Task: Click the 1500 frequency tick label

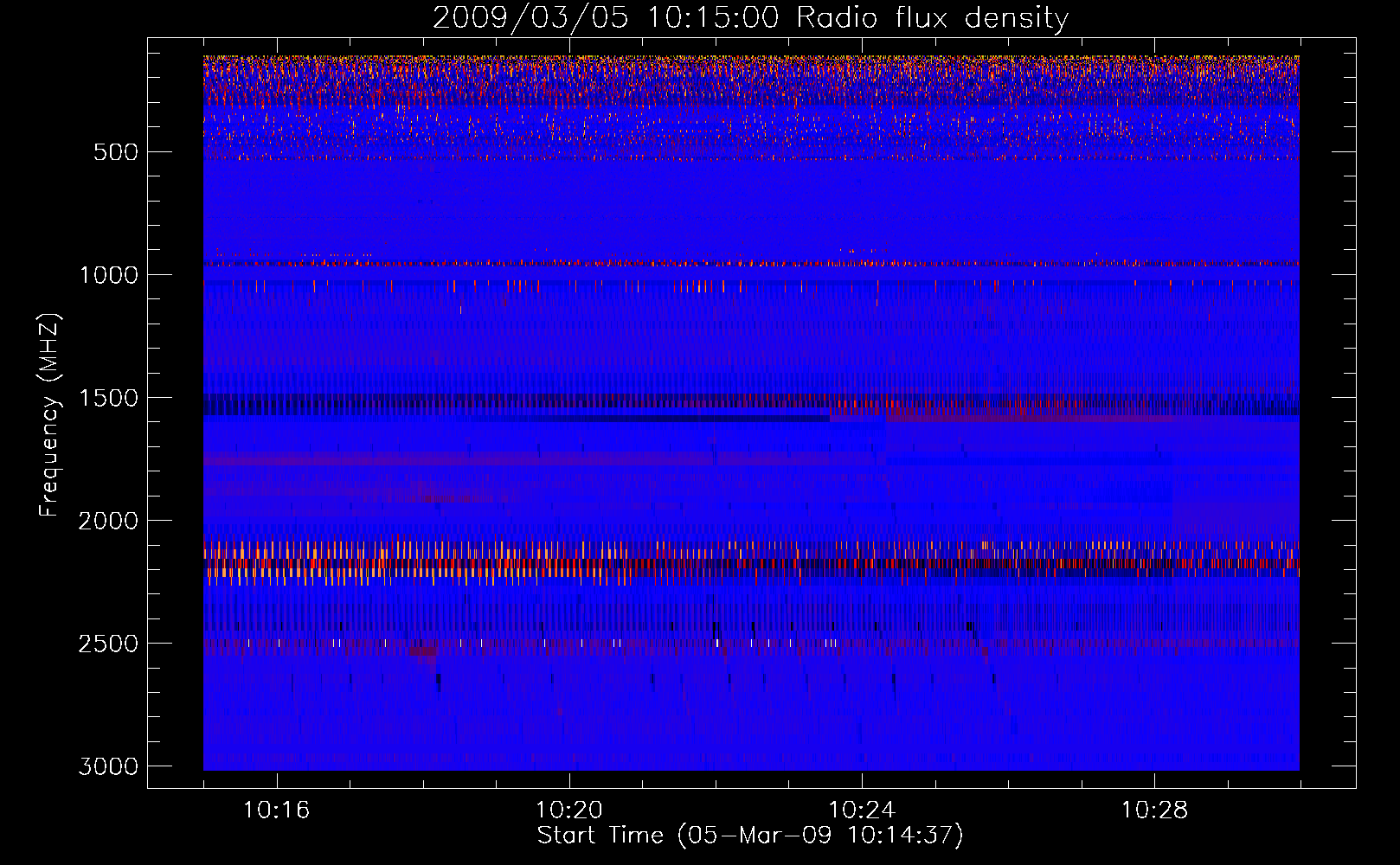Action: coord(108,398)
